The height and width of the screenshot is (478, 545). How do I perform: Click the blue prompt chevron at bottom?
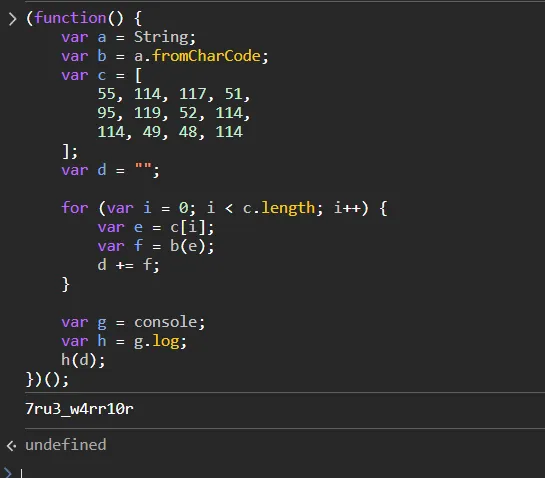pyautogui.click(x=8, y=473)
